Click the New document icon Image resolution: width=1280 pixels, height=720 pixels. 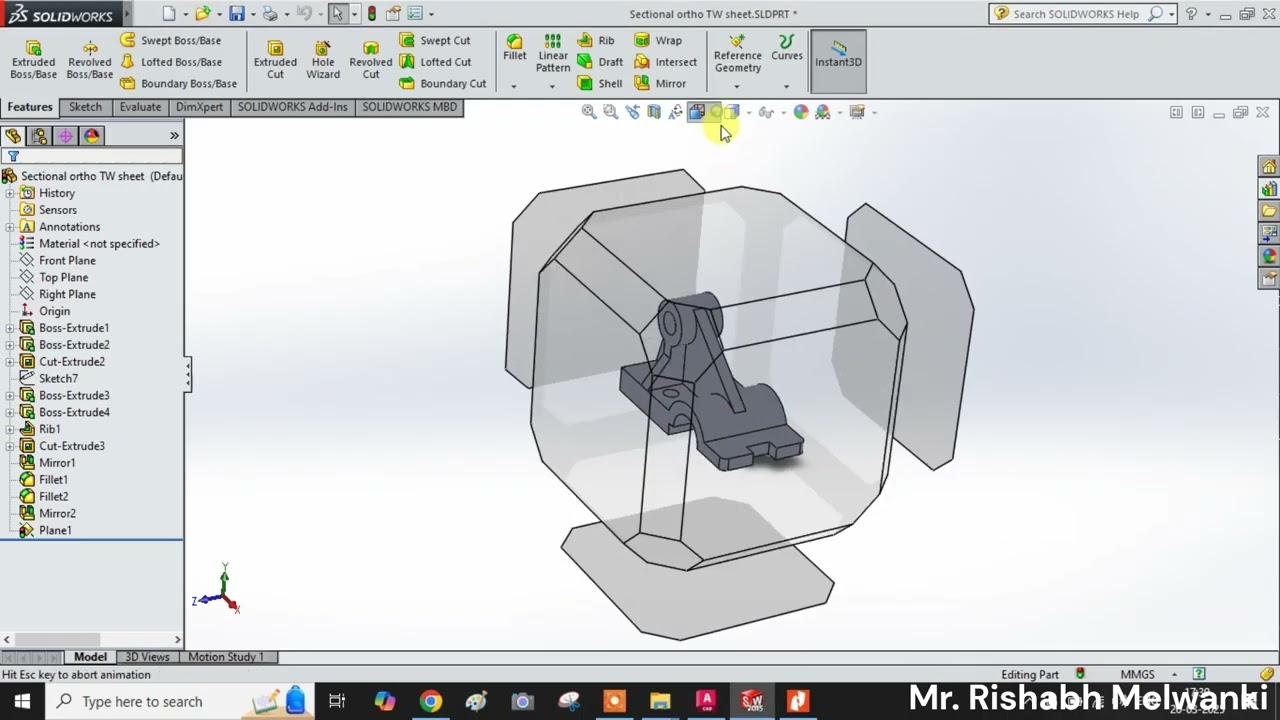(168, 14)
